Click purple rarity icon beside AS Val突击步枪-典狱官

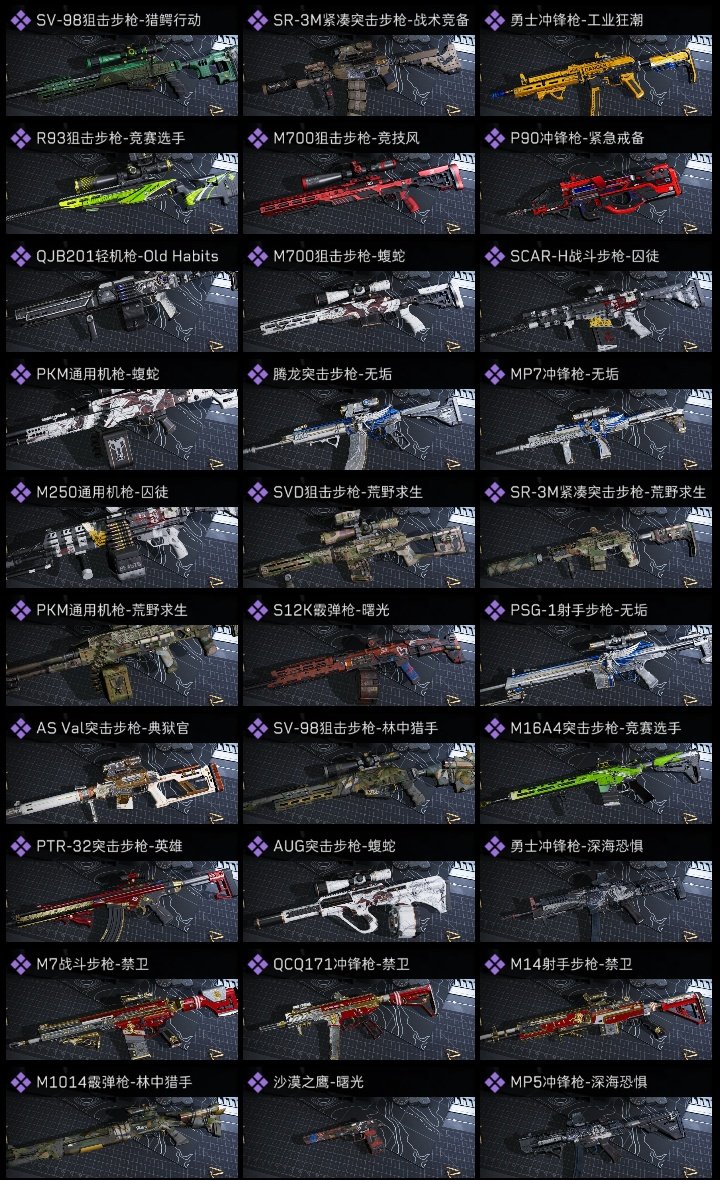pyautogui.click(x=20, y=728)
